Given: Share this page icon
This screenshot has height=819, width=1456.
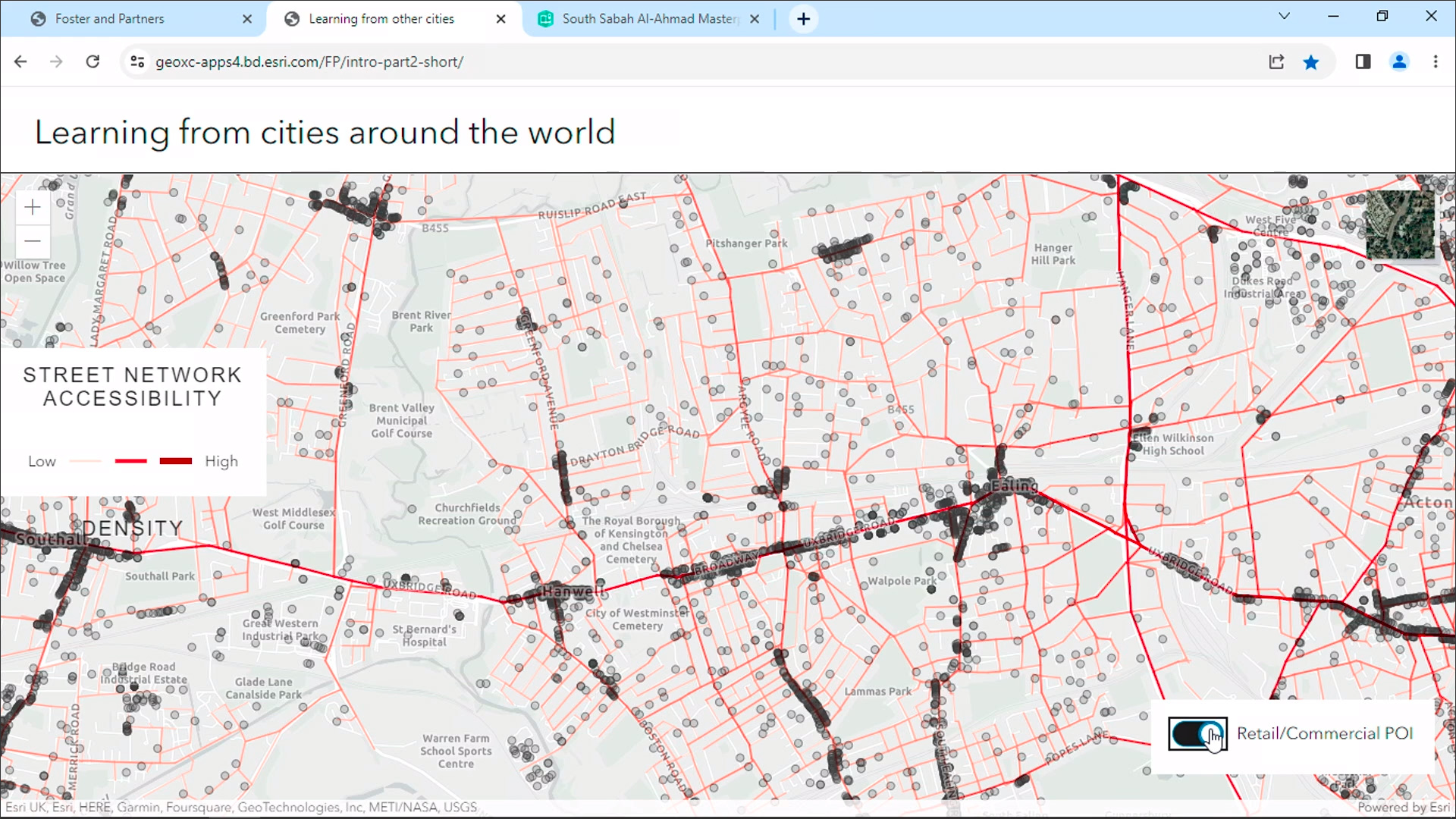Looking at the screenshot, I should (1276, 61).
